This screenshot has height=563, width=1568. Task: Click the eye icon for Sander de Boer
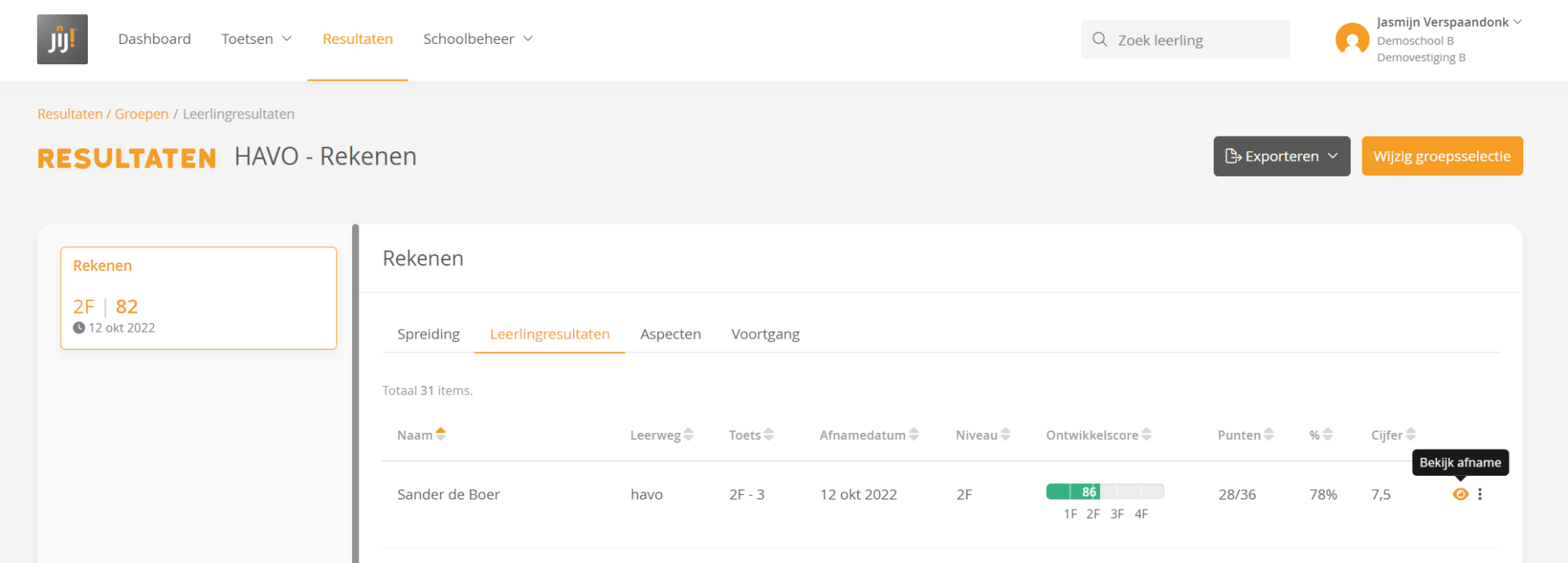[1460, 494]
